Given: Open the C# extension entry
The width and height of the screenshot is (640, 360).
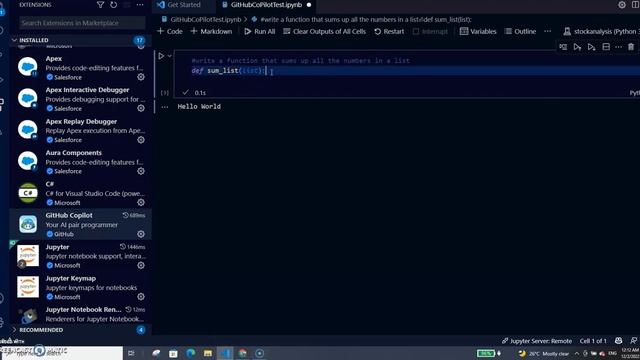Looking at the screenshot, I should (x=81, y=193).
